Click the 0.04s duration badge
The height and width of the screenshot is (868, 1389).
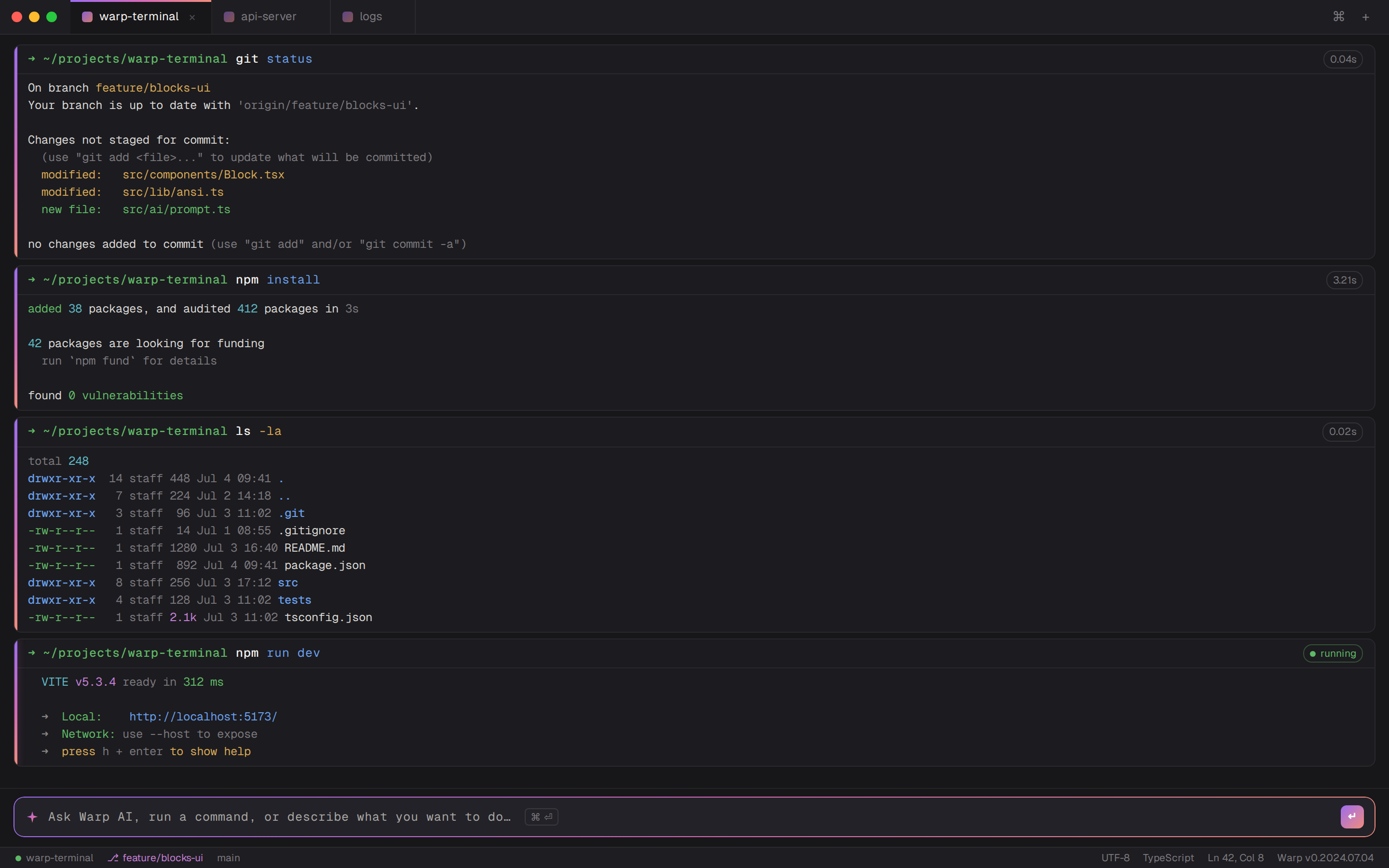[1343, 59]
